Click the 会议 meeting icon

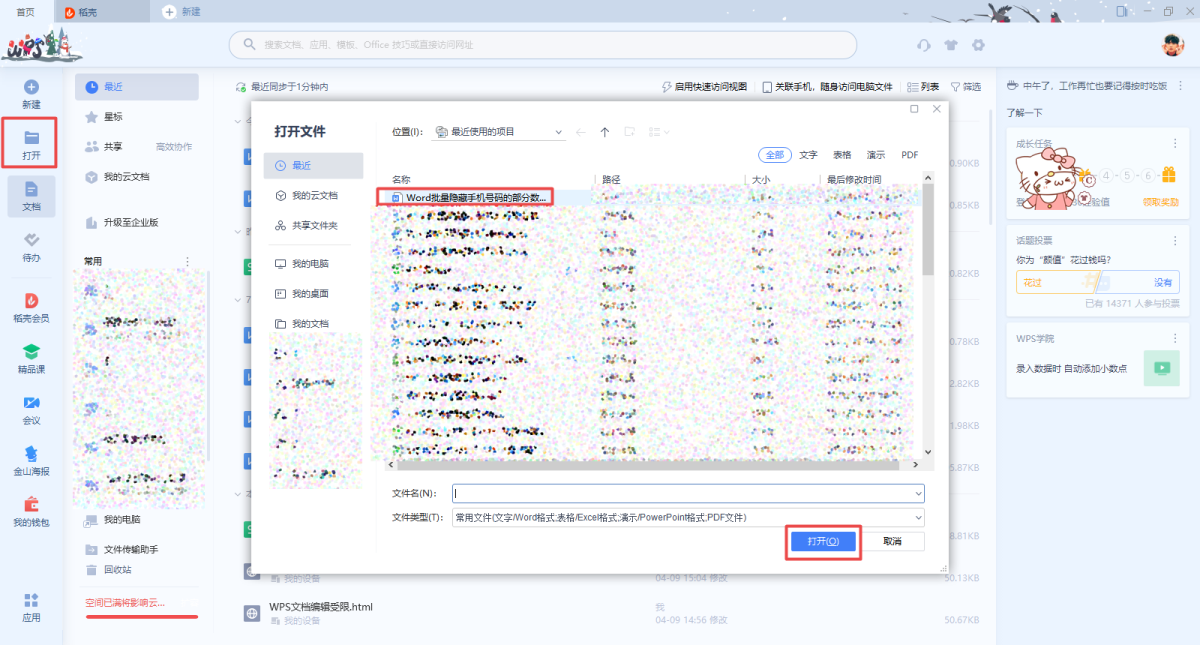(x=31, y=403)
